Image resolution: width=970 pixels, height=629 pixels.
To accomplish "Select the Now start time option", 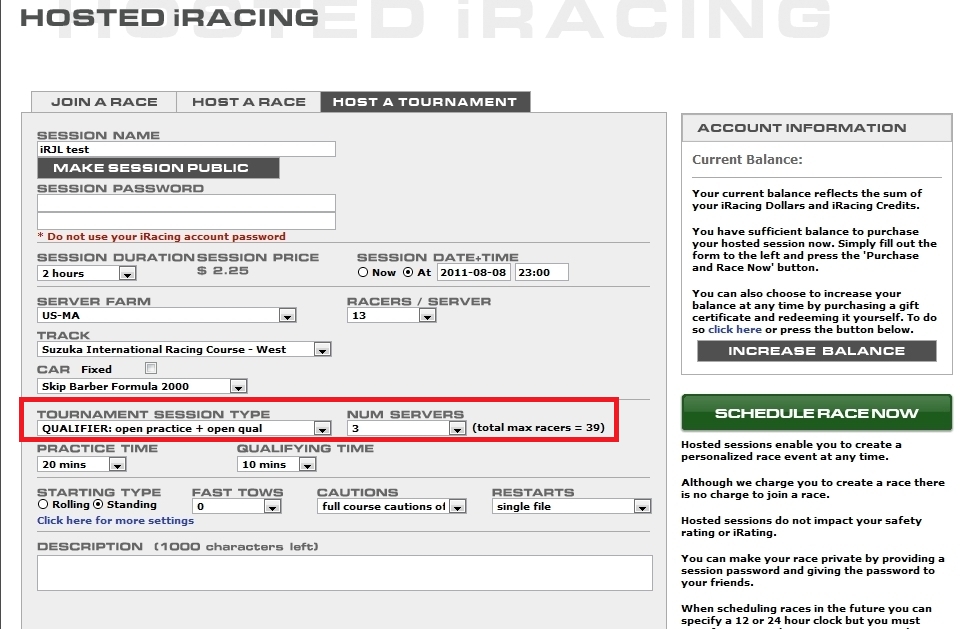I will point(363,272).
